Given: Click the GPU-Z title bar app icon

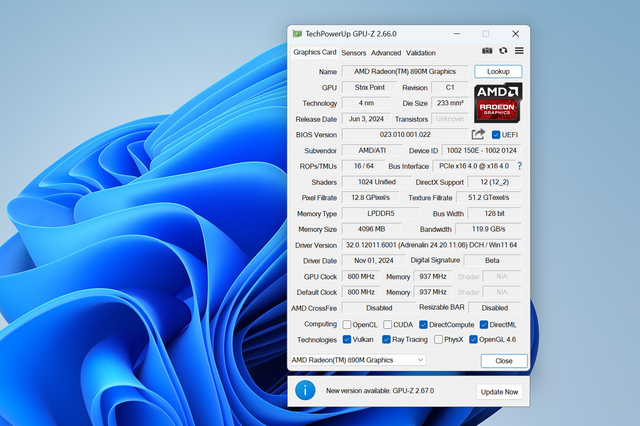Looking at the screenshot, I should tap(297, 34).
